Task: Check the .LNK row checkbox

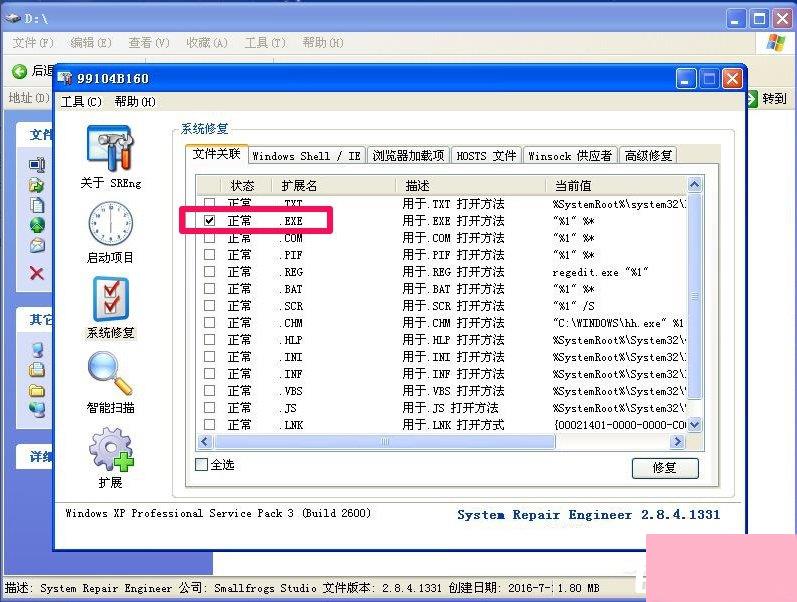Action: pos(209,425)
